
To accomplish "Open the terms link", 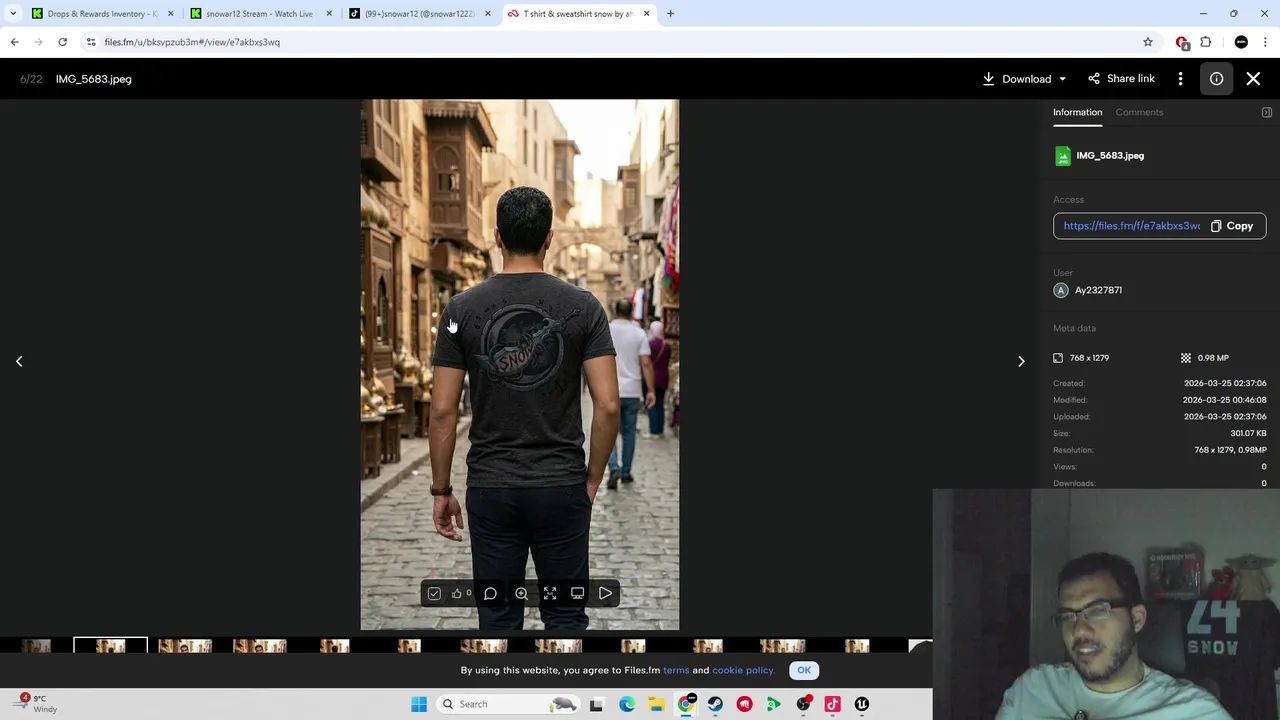I will (676, 670).
